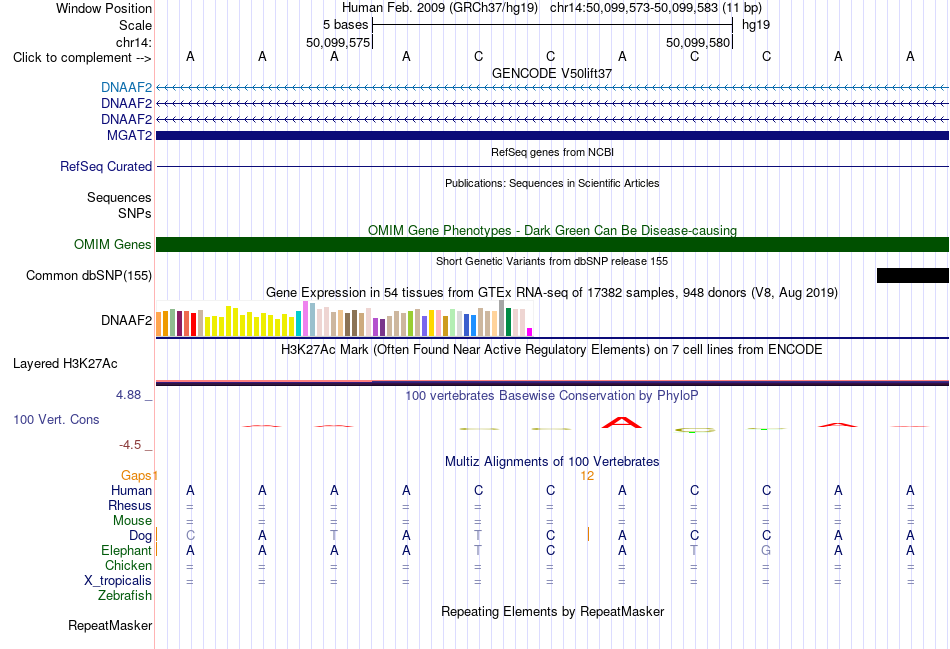Click Repeating Elements by RepeatMasker title

coord(552,611)
